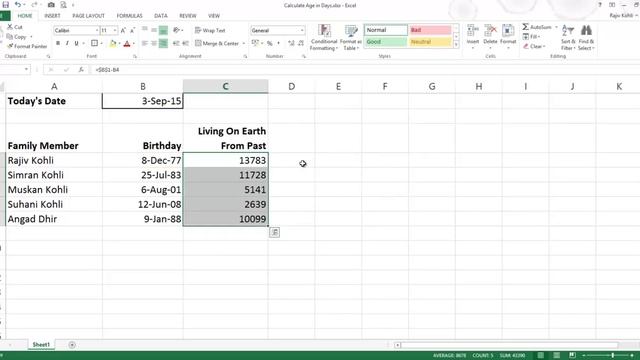
Task: Click Merge & Center
Action: [x=217, y=43]
